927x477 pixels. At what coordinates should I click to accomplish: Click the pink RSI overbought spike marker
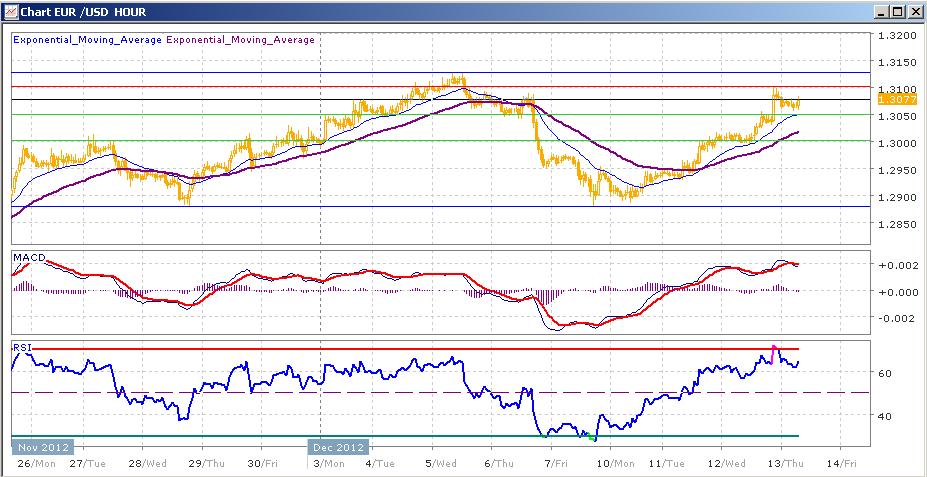tap(775, 348)
